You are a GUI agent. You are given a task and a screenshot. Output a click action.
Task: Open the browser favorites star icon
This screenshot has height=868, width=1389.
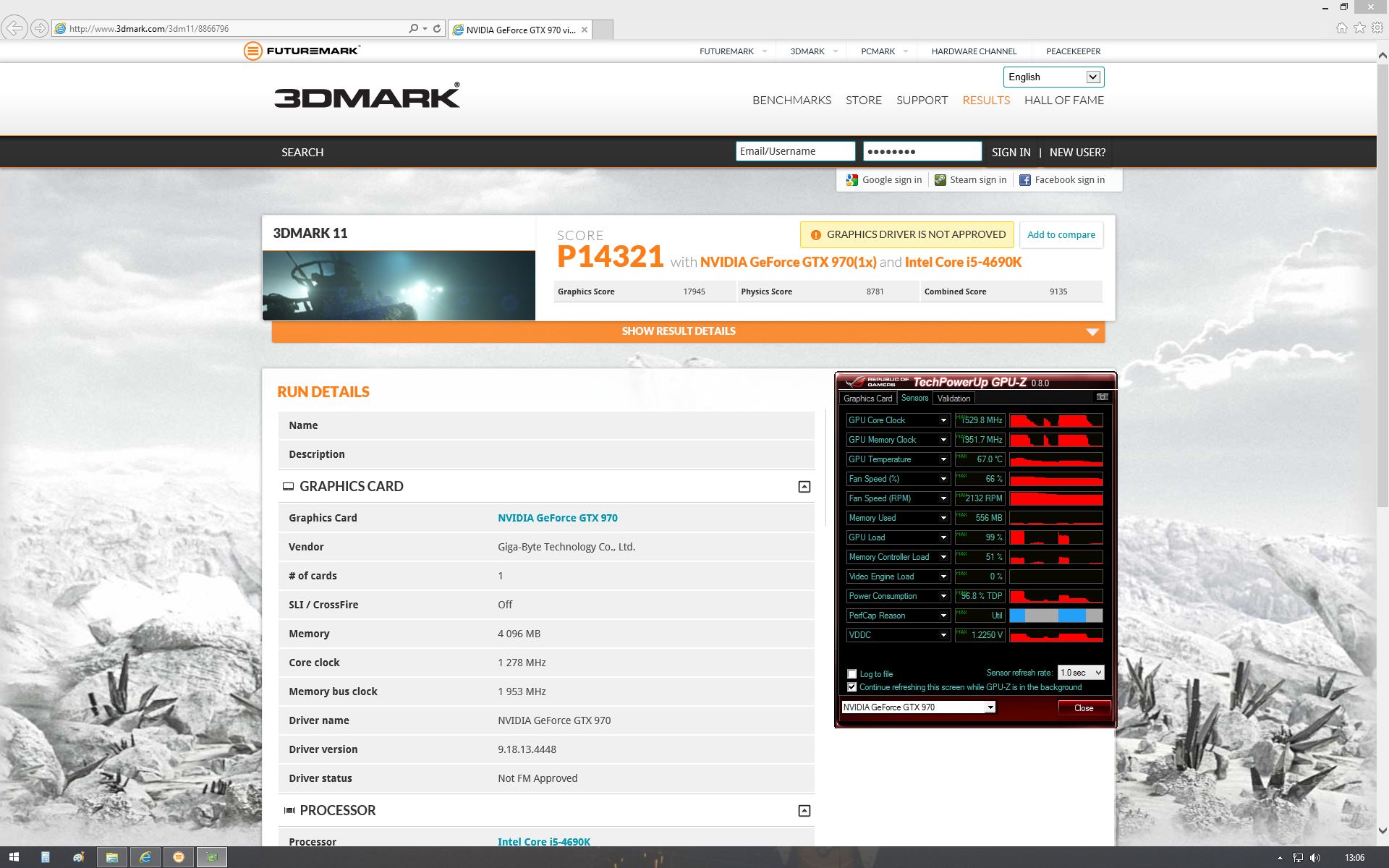tap(1359, 28)
